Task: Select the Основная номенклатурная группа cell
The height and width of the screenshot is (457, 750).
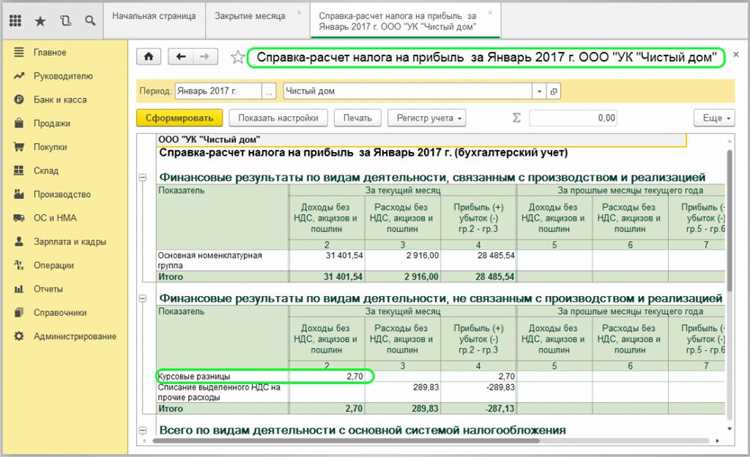Action: 222,260
